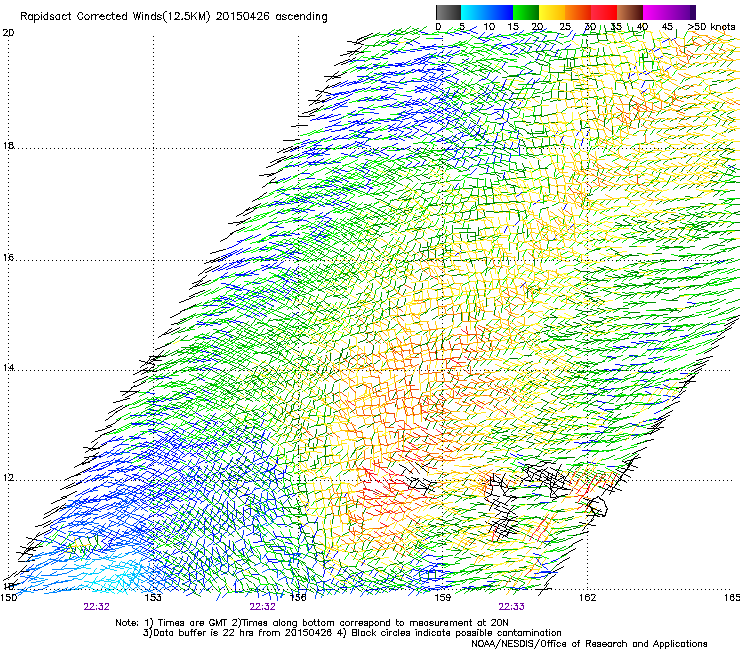Click the green 15-20 knots color segment
Screen dimensions: 740x650
(526, 12)
